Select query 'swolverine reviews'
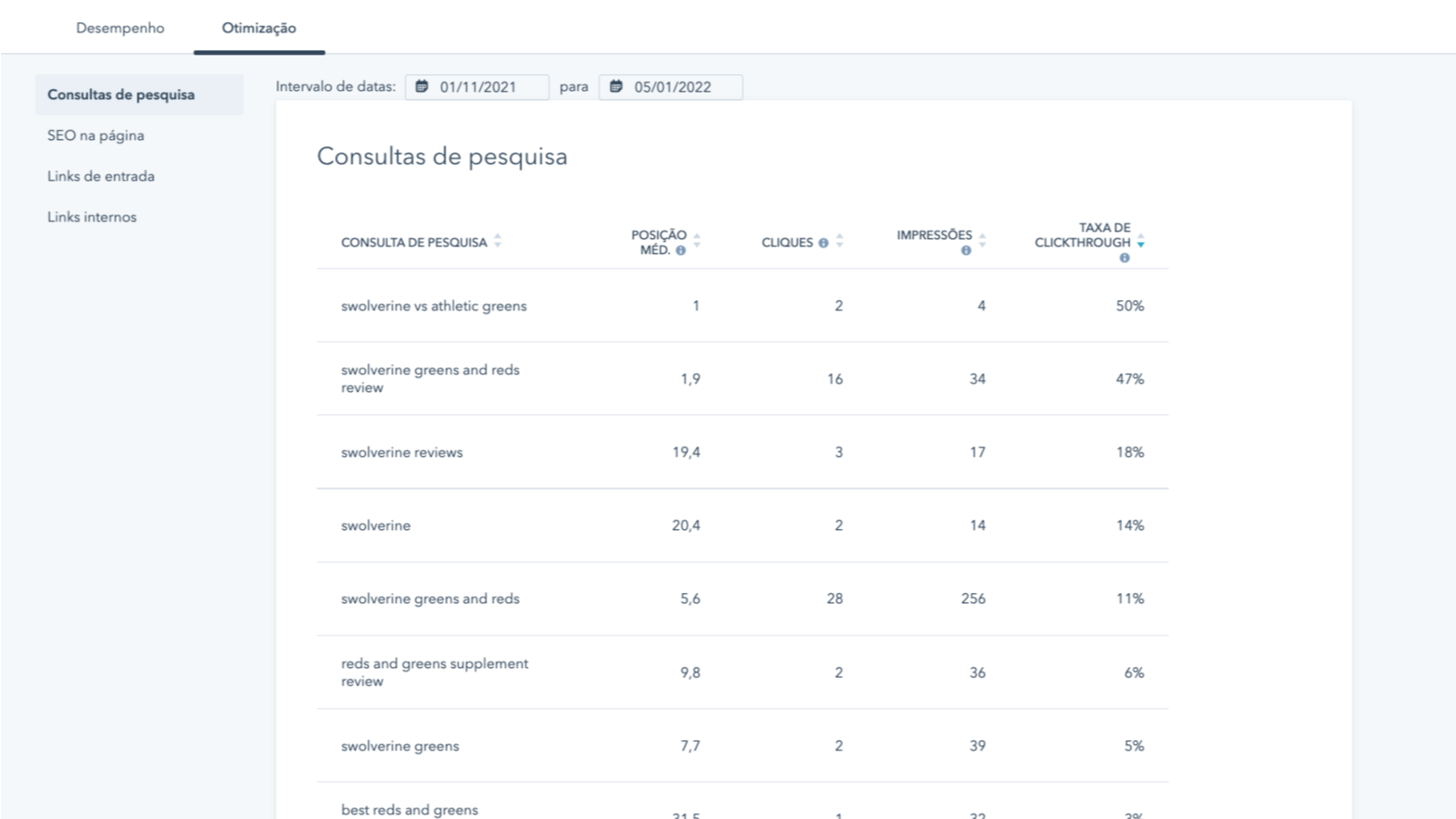 pos(401,452)
